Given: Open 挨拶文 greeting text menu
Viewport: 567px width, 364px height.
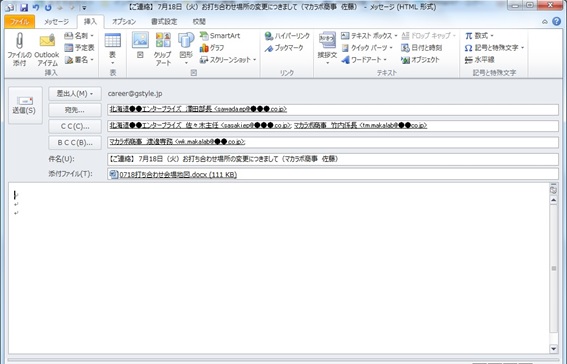Looking at the screenshot, I should [x=327, y=49].
